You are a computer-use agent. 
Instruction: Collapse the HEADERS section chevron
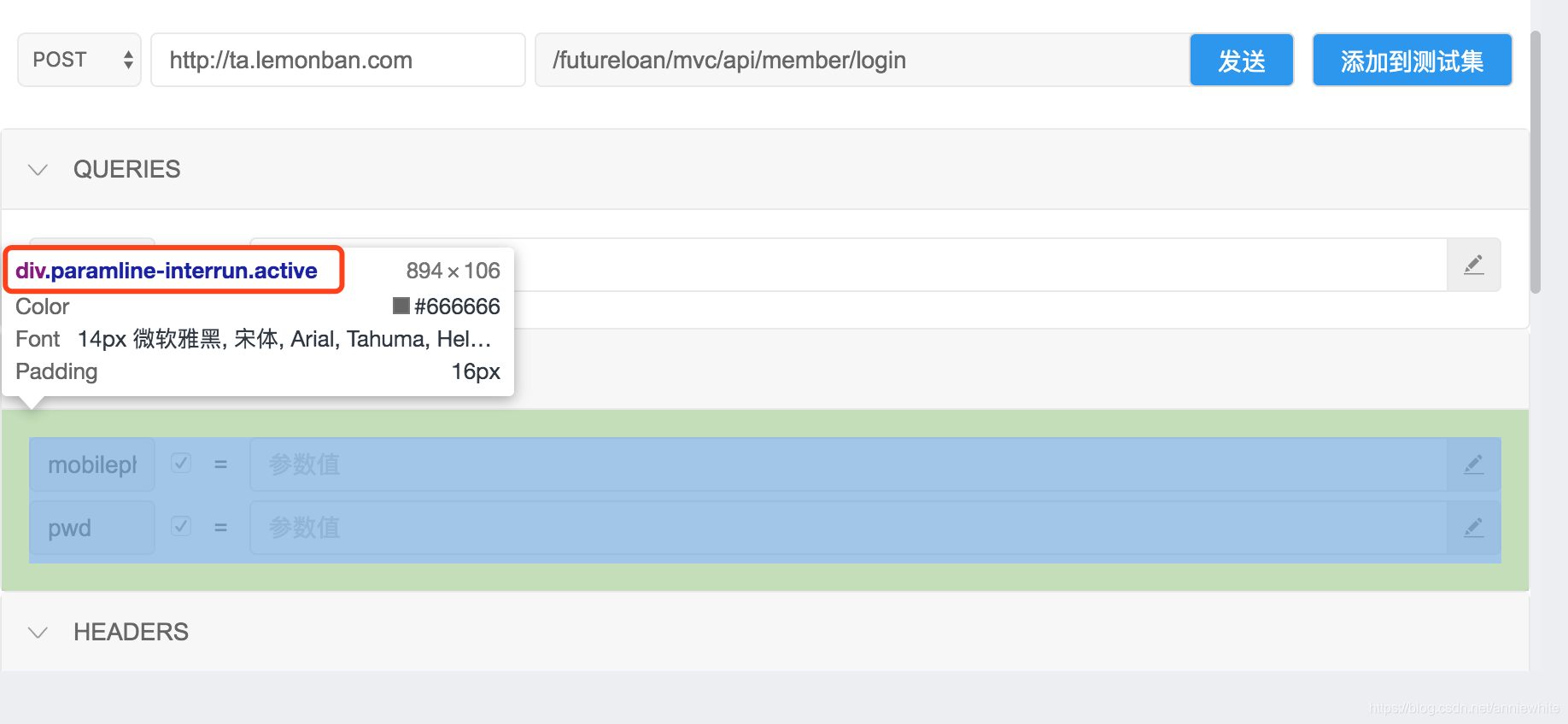(38, 632)
